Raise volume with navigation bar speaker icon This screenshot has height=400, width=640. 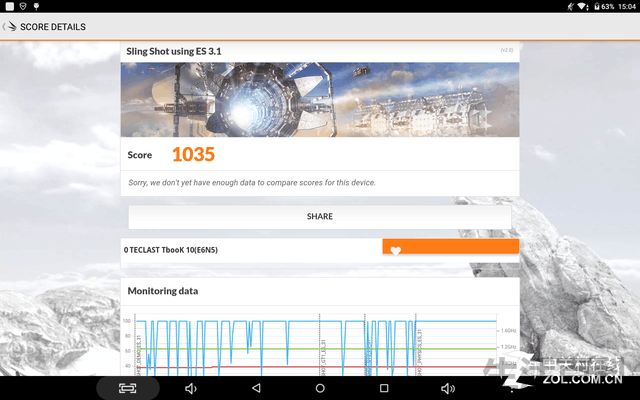point(448,388)
